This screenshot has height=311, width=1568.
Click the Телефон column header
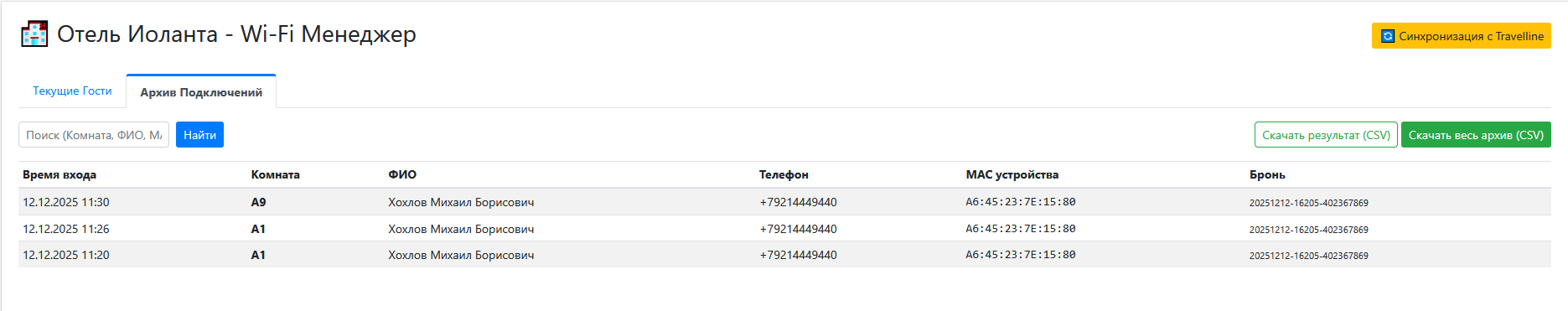click(784, 174)
